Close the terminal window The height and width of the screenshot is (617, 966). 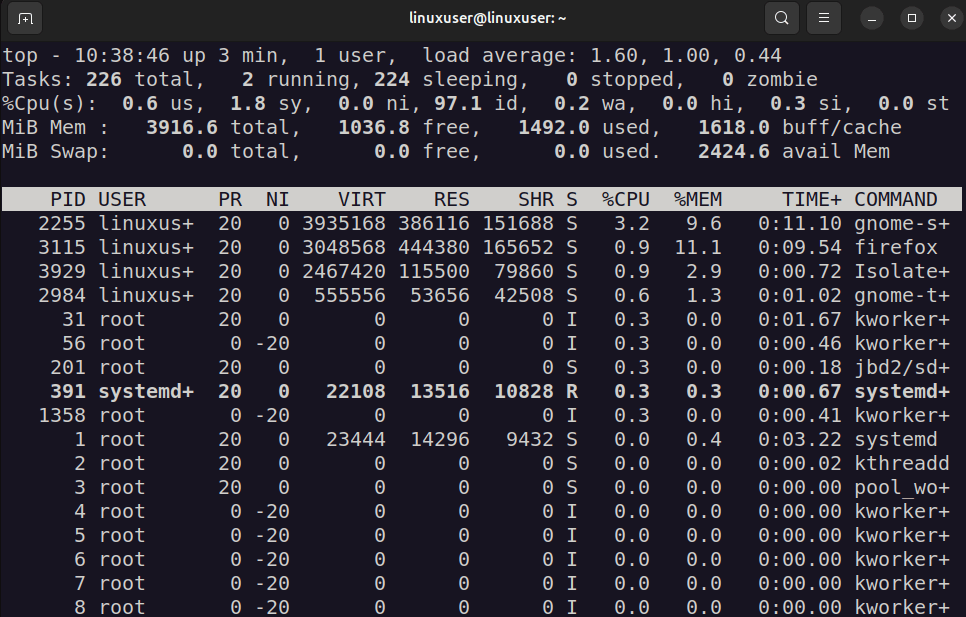coord(946,18)
